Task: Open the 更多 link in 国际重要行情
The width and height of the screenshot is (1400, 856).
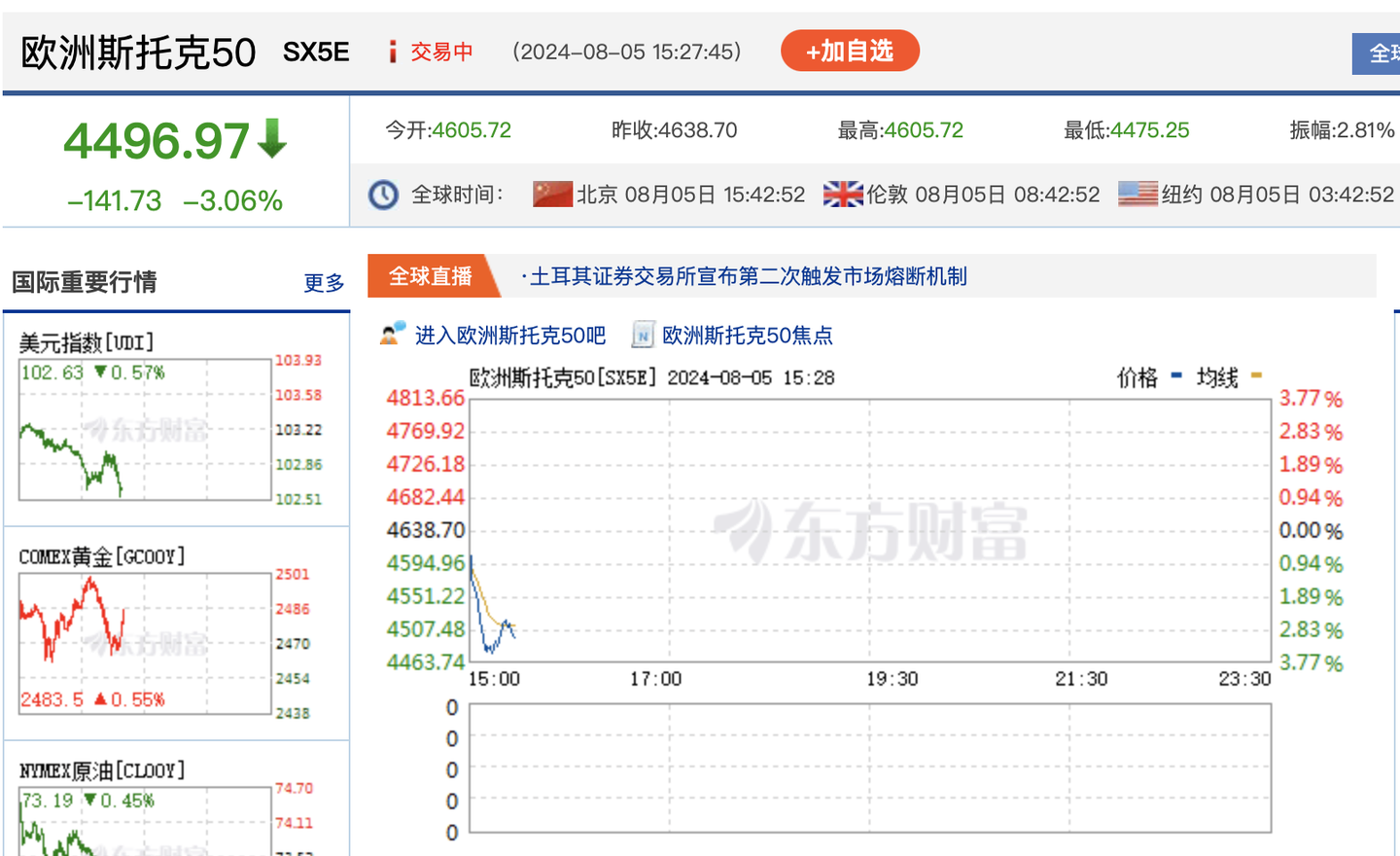Action: [323, 284]
